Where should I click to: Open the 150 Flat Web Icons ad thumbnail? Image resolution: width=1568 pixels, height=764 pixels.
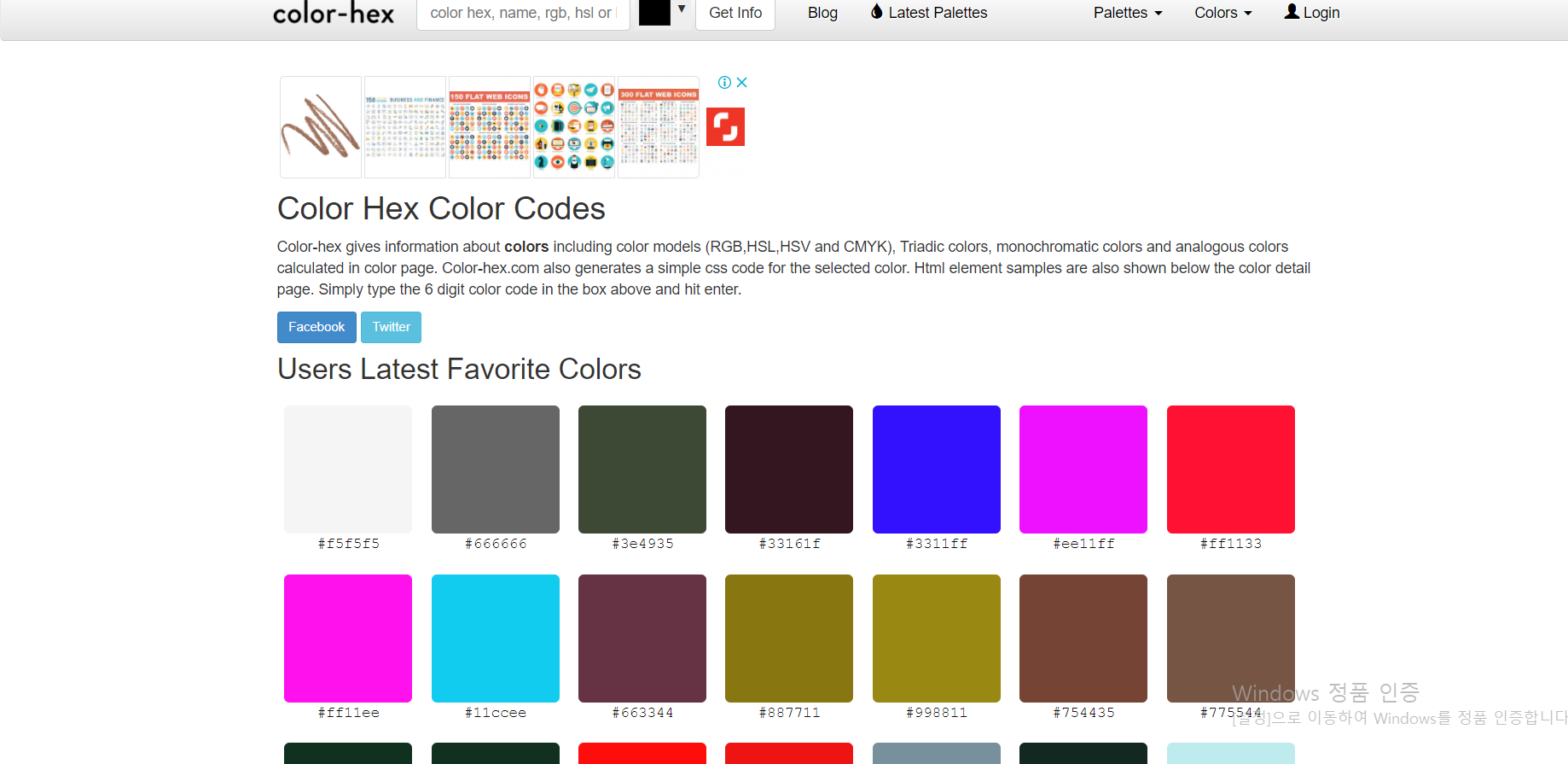tap(490, 127)
